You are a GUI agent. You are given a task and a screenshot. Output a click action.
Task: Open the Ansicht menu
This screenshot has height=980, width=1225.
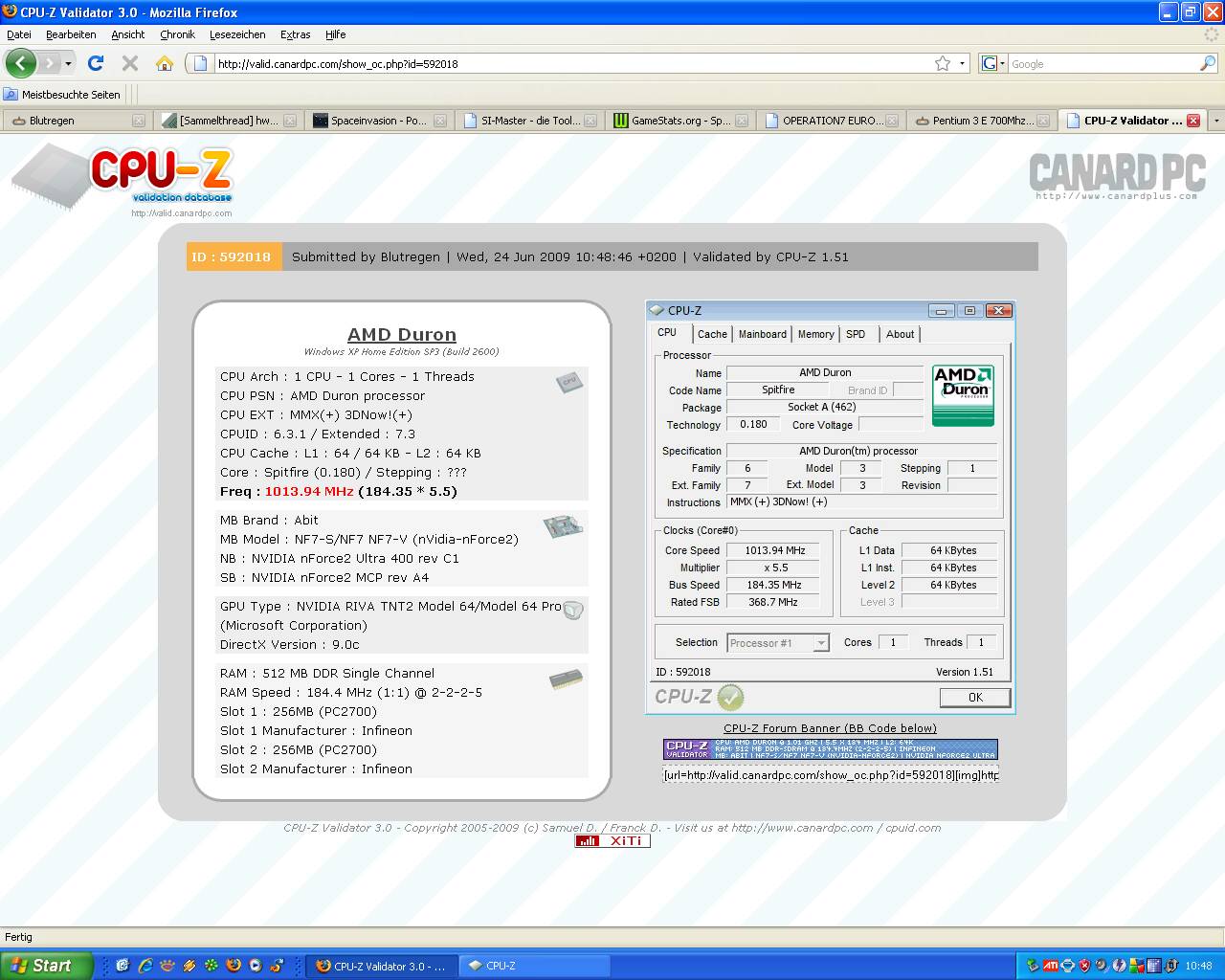click(127, 34)
